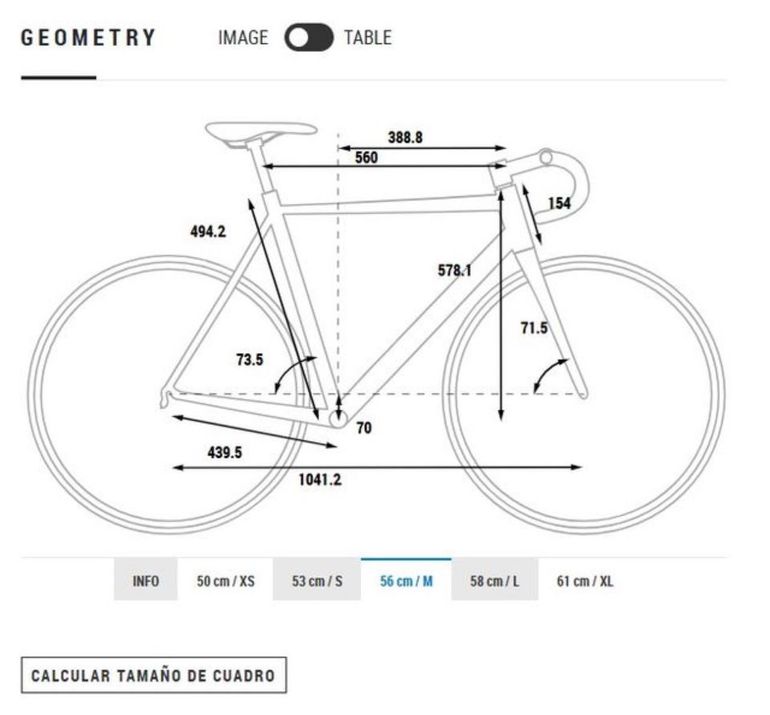The image size is (770, 715).
Task: Select the INFO tab
Action: 145,581
